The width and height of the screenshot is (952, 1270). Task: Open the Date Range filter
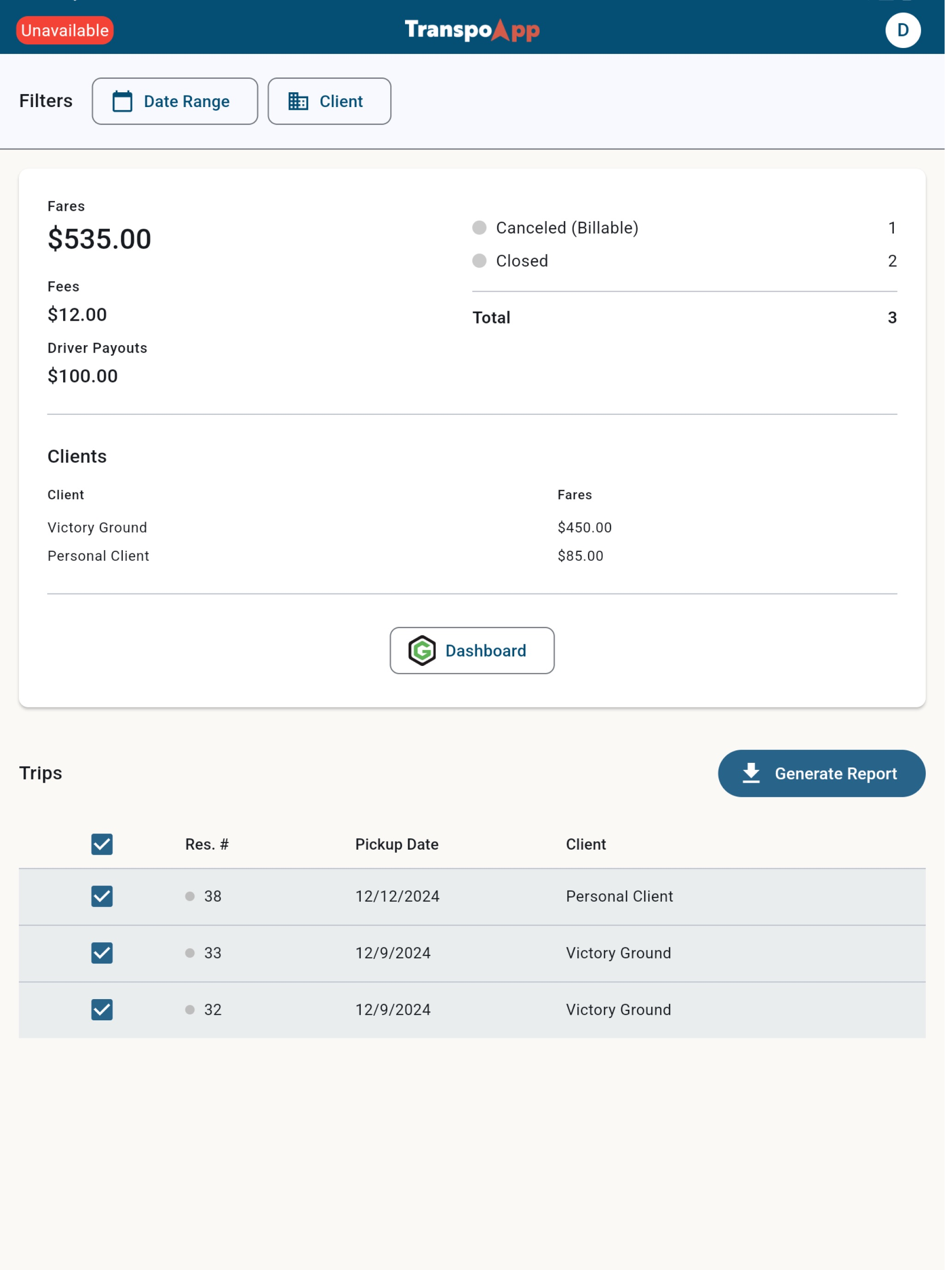175,102
